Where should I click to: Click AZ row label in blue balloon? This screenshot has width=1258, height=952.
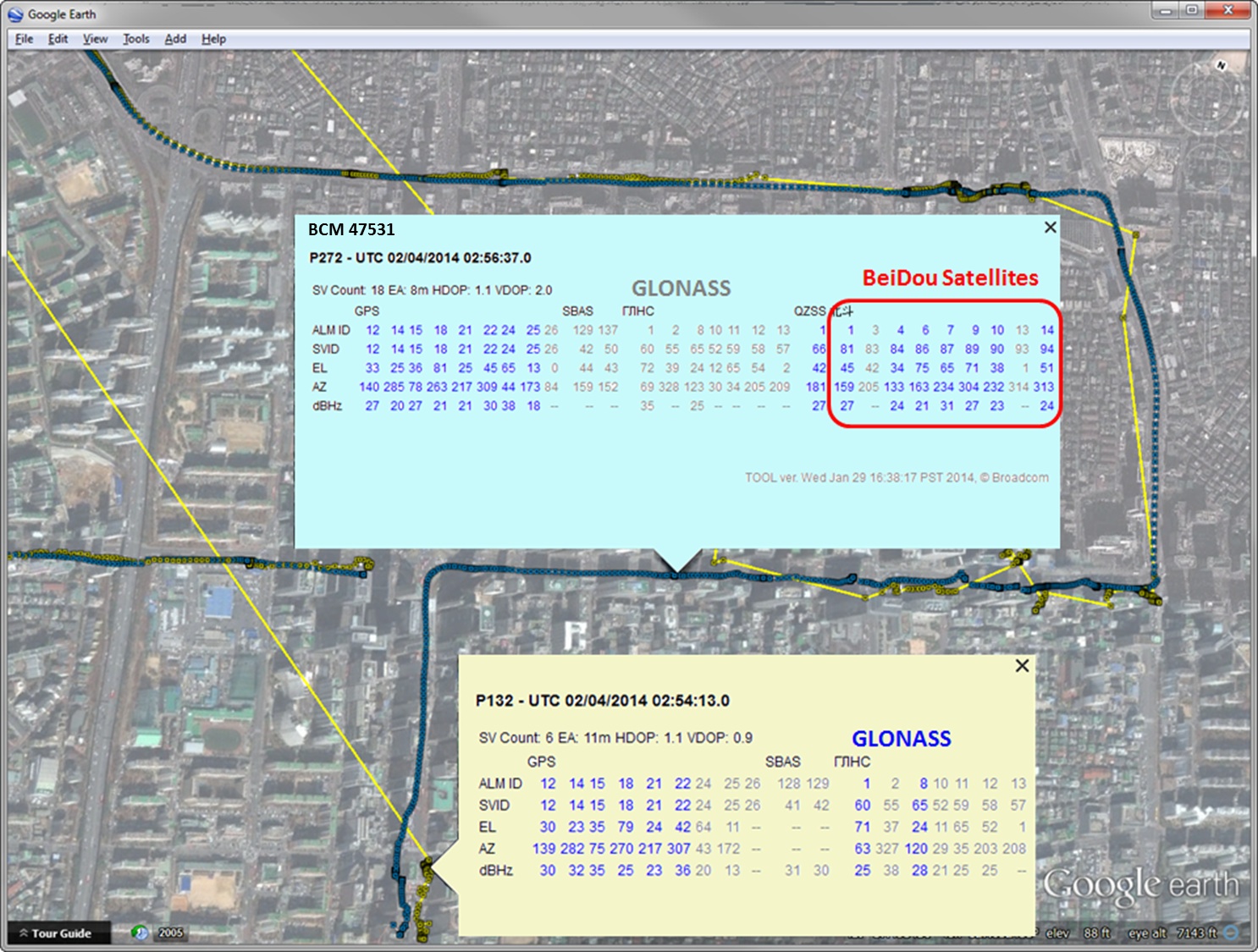(319, 387)
